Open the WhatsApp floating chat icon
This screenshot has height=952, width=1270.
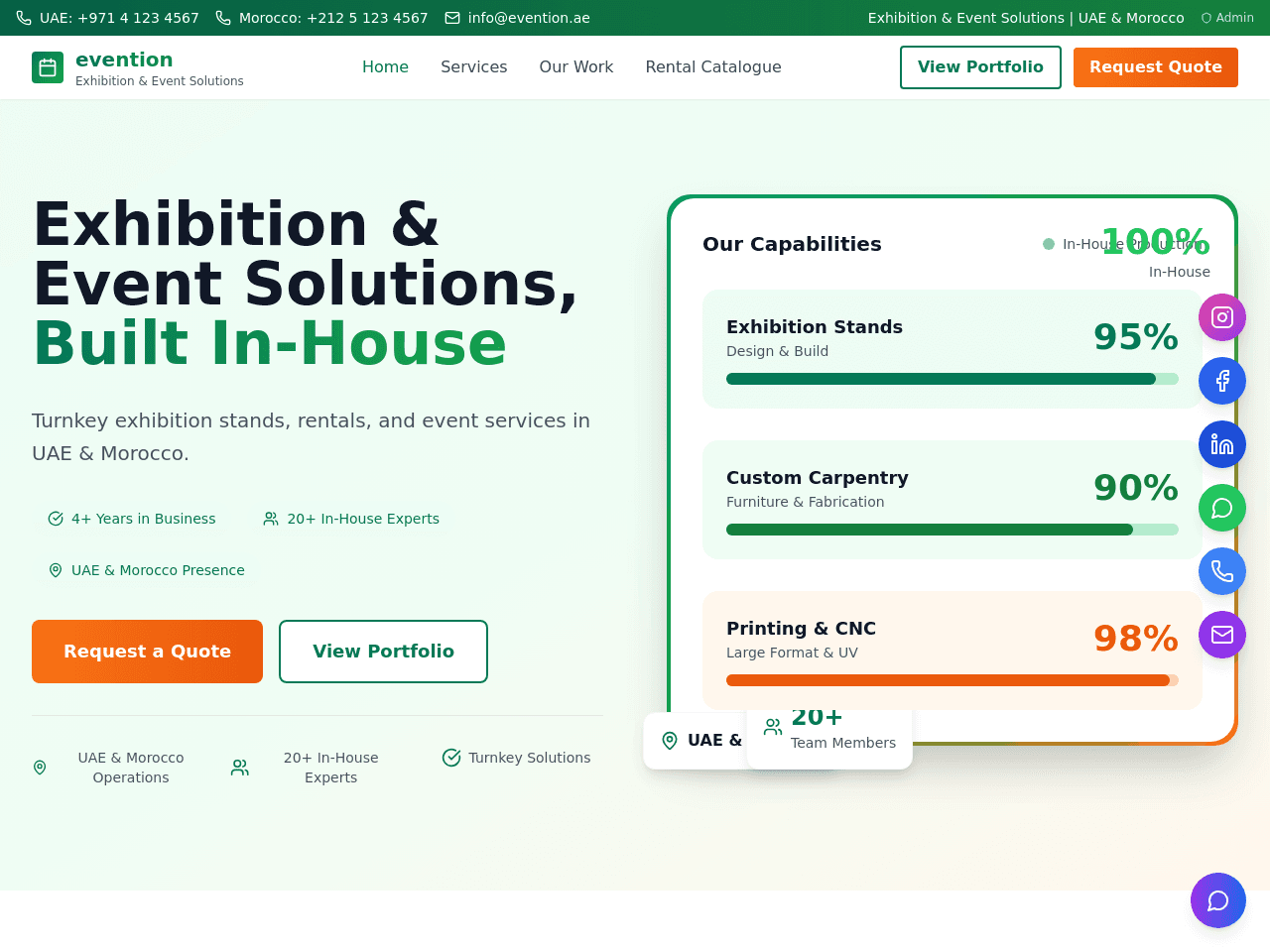tap(1222, 508)
